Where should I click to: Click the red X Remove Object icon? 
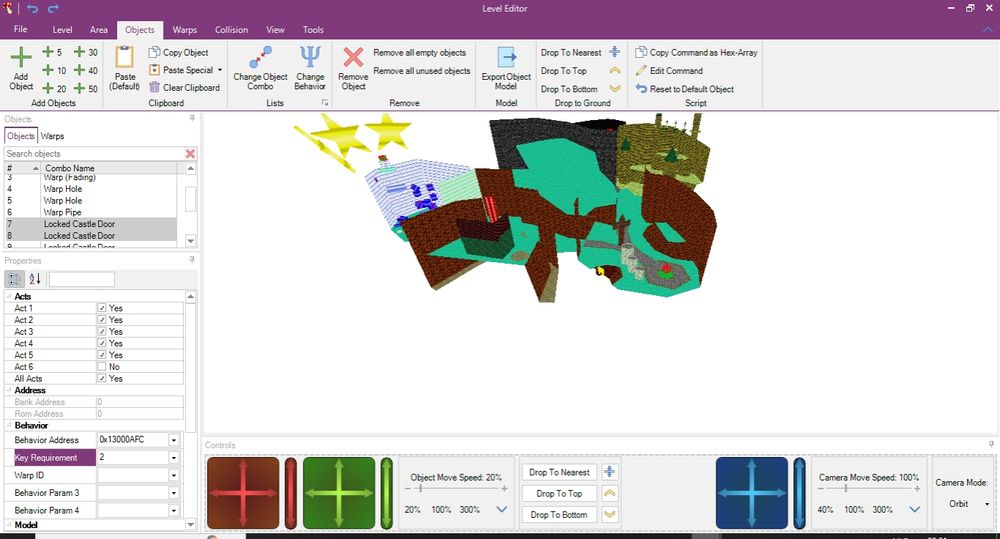pos(353,57)
